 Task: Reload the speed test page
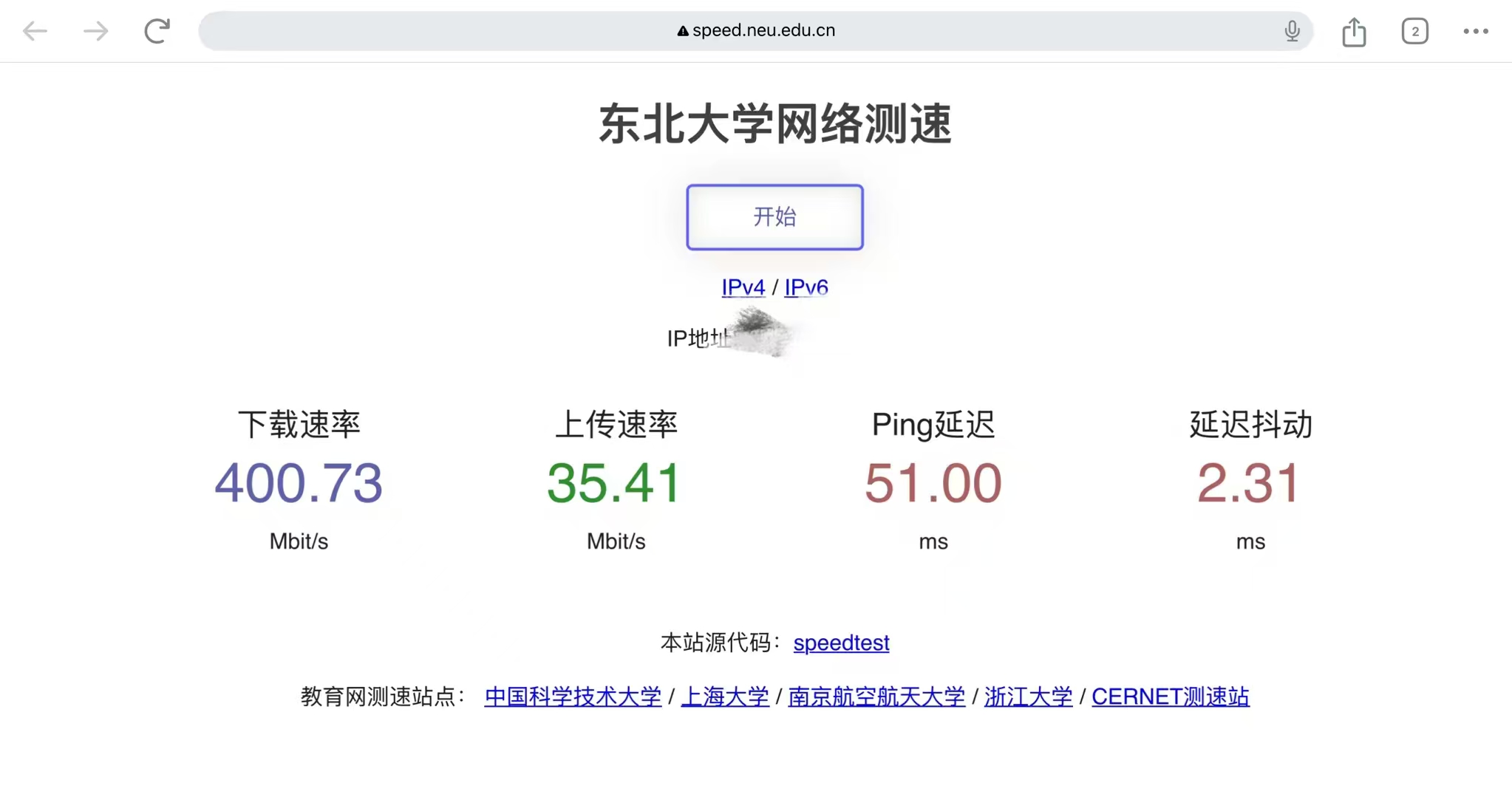157,31
